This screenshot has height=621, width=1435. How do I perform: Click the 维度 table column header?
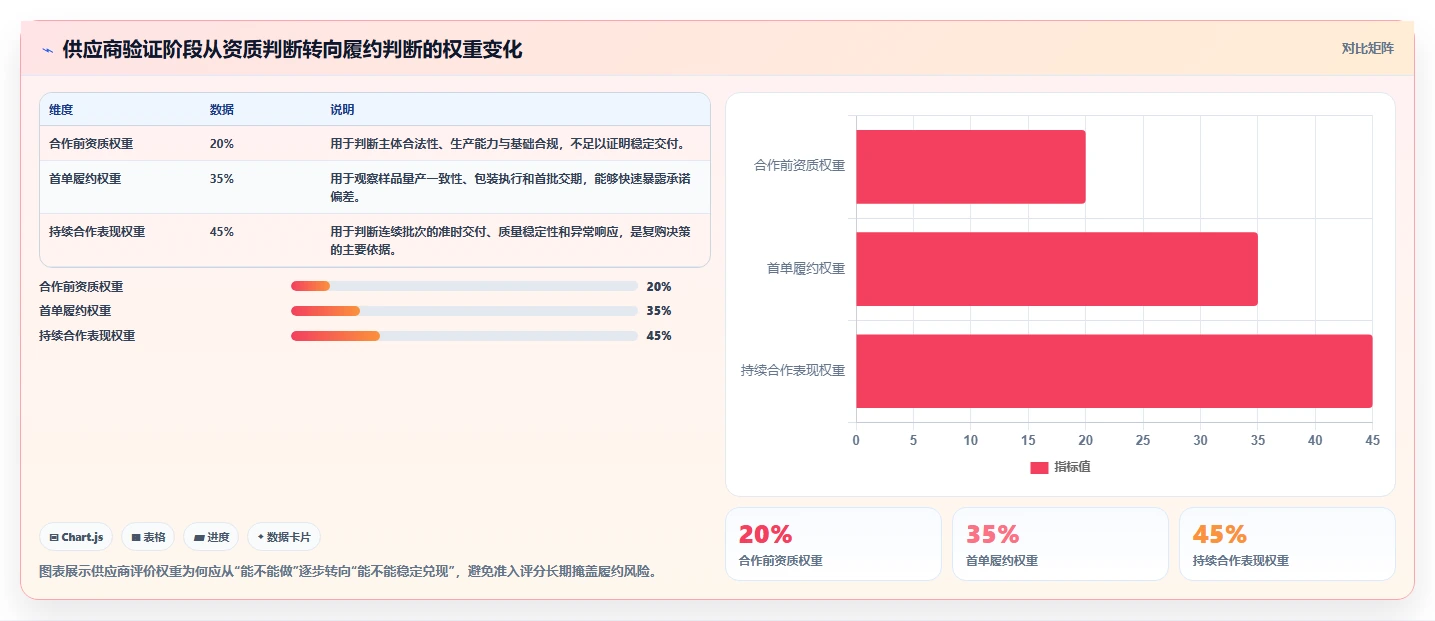click(61, 109)
